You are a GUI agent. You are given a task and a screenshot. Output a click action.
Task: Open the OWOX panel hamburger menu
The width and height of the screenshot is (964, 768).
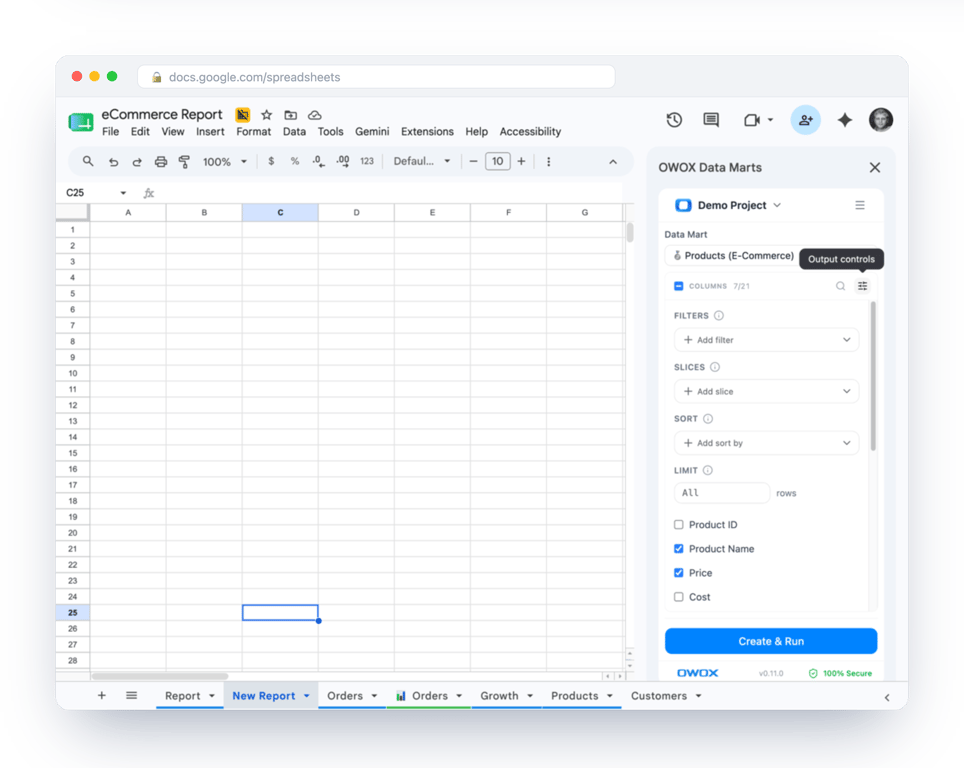tap(860, 205)
